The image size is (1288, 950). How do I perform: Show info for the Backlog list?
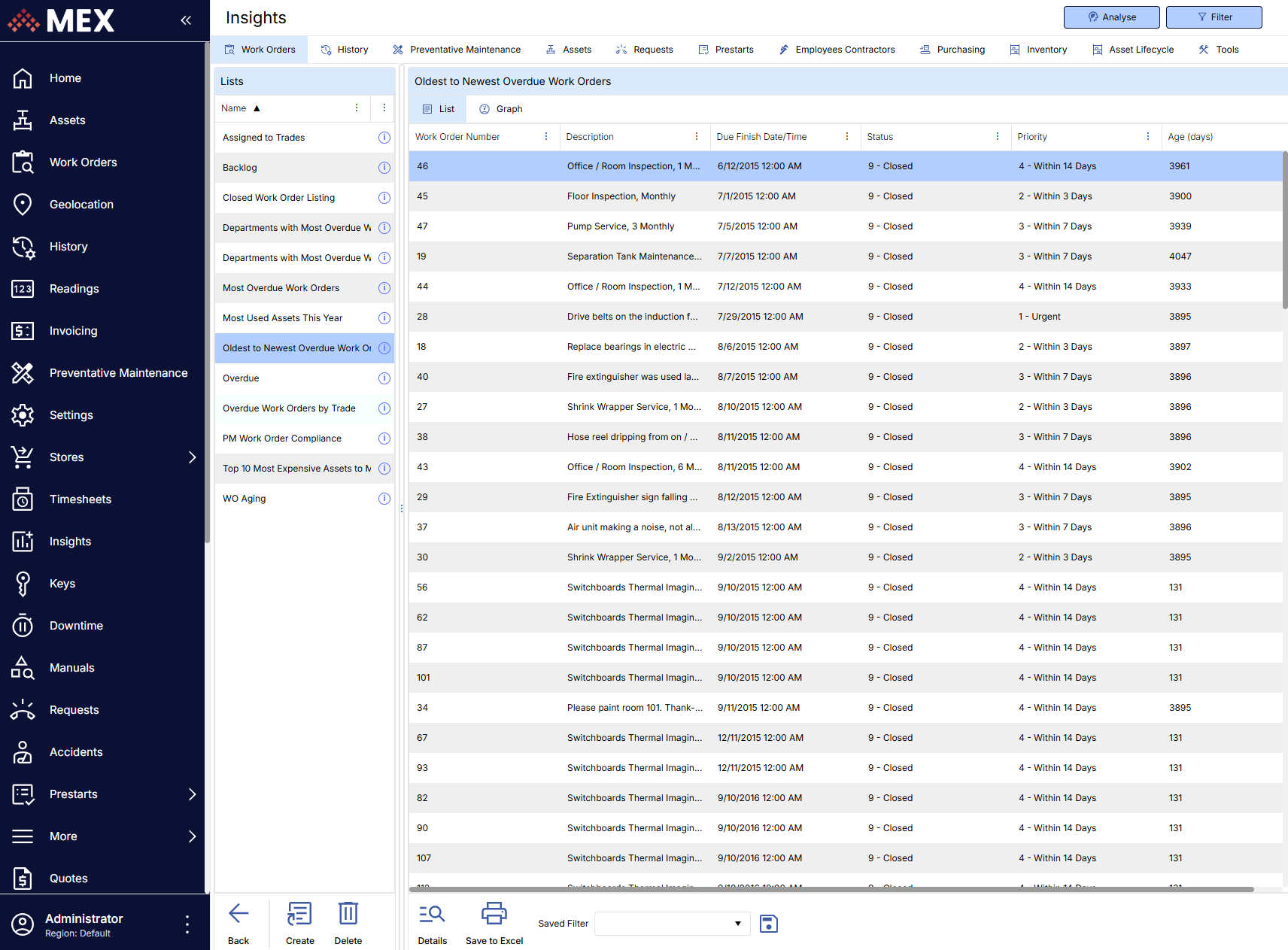coord(384,168)
